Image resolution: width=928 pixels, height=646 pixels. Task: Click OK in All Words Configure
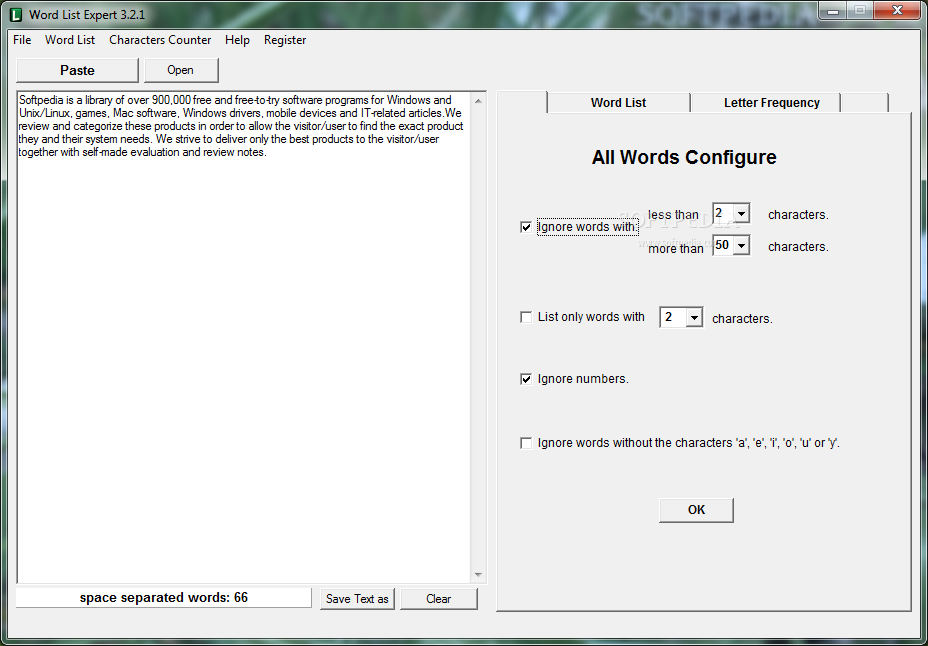point(696,510)
